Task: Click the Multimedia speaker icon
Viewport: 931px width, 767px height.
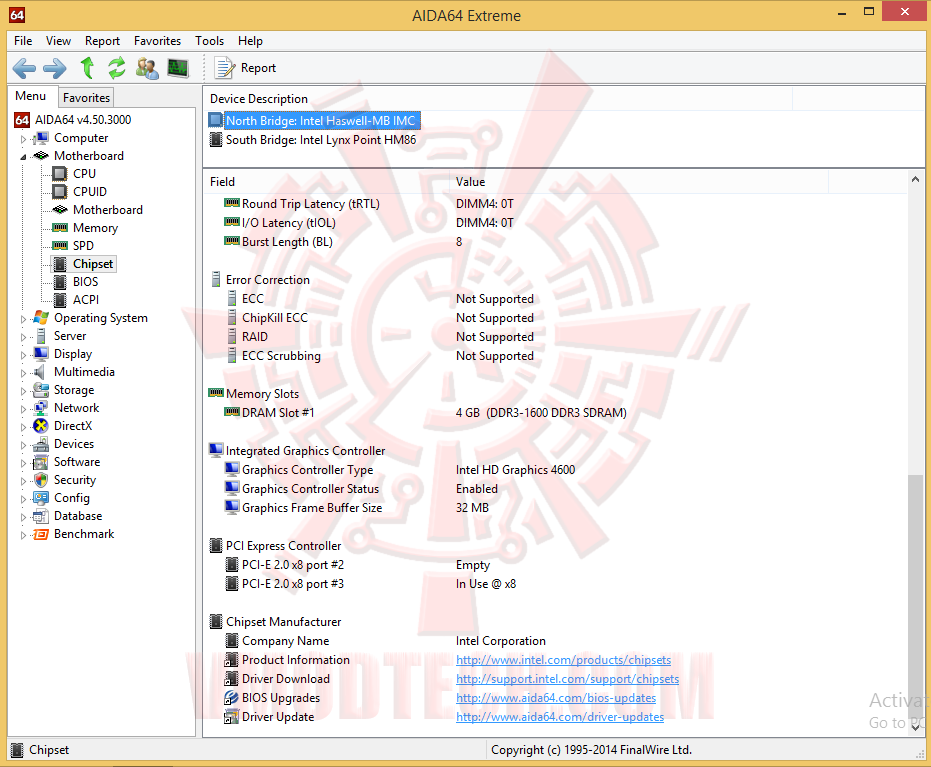Action: click(39, 372)
